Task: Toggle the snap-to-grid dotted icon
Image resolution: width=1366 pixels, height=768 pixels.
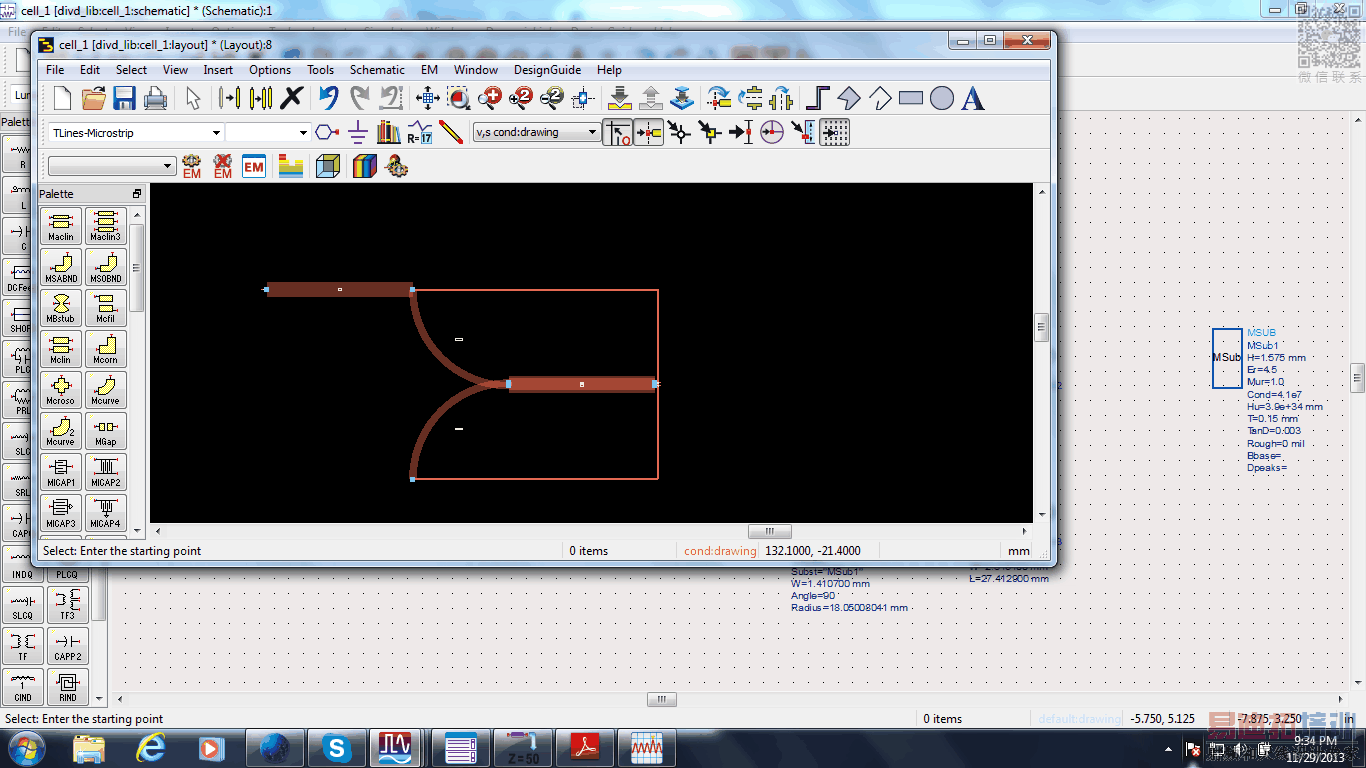Action: 835,132
